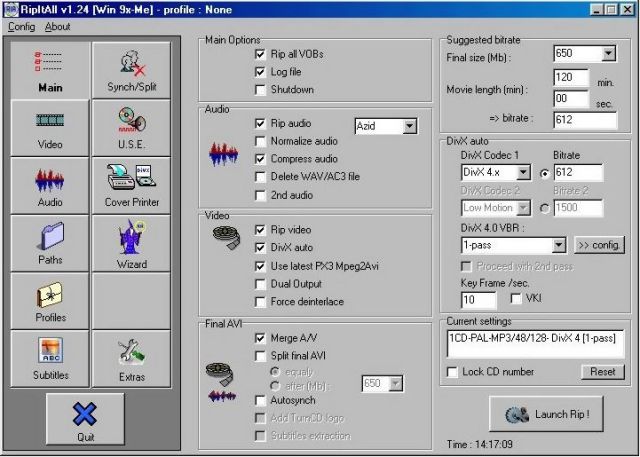Toggle Normalize audio option
640x457 pixels.
(x=261, y=141)
